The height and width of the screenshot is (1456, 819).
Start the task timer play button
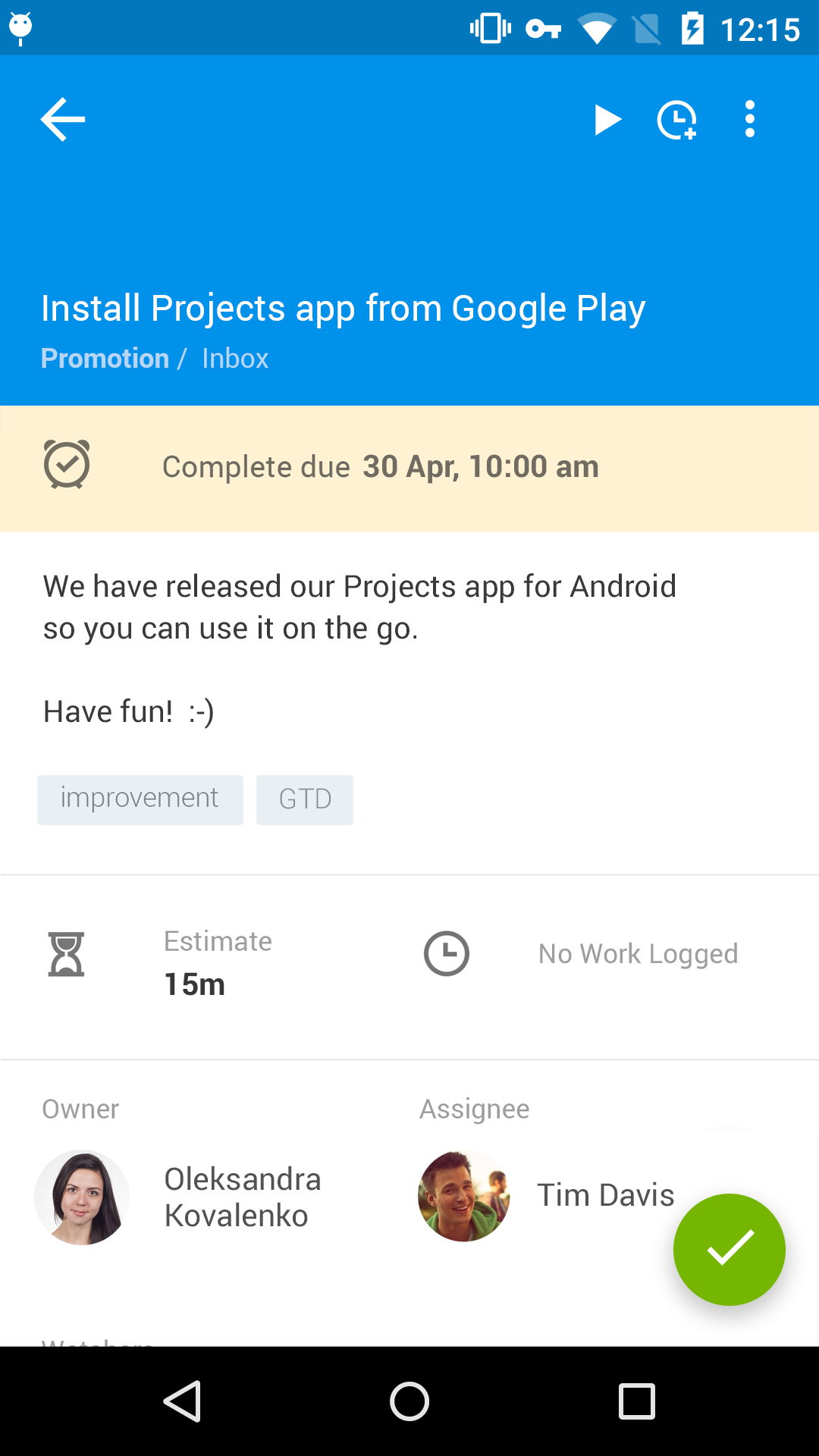coord(607,120)
